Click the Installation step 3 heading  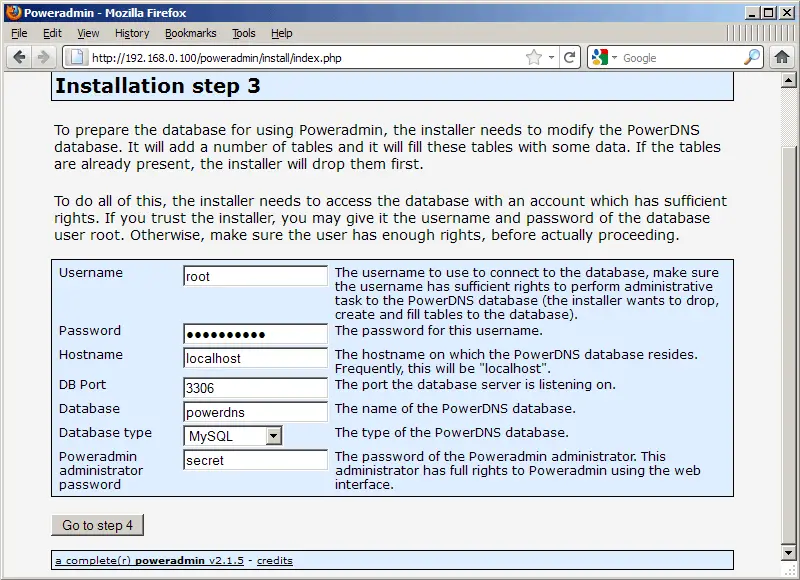[158, 86]
